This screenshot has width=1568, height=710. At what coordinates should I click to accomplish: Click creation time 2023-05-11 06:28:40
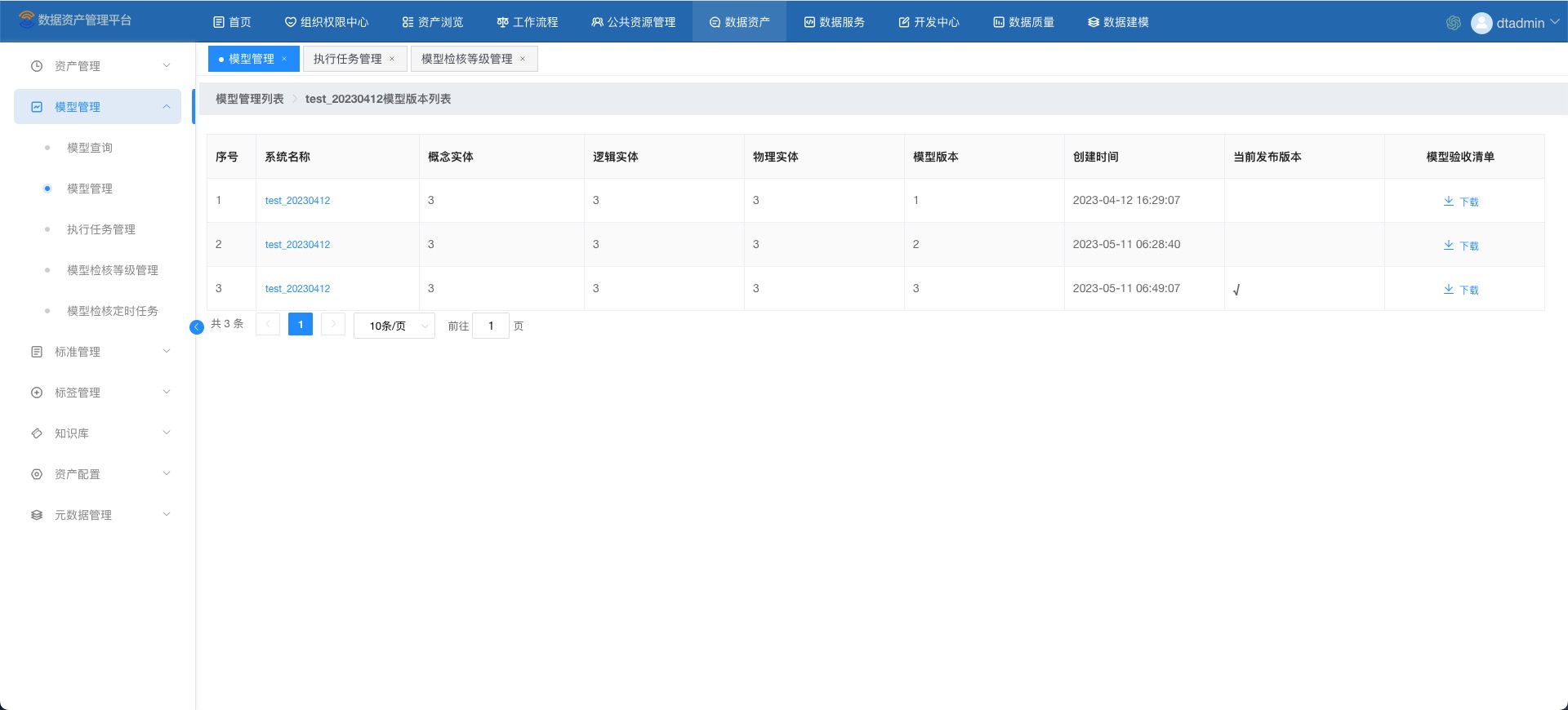coord(1126,244)
